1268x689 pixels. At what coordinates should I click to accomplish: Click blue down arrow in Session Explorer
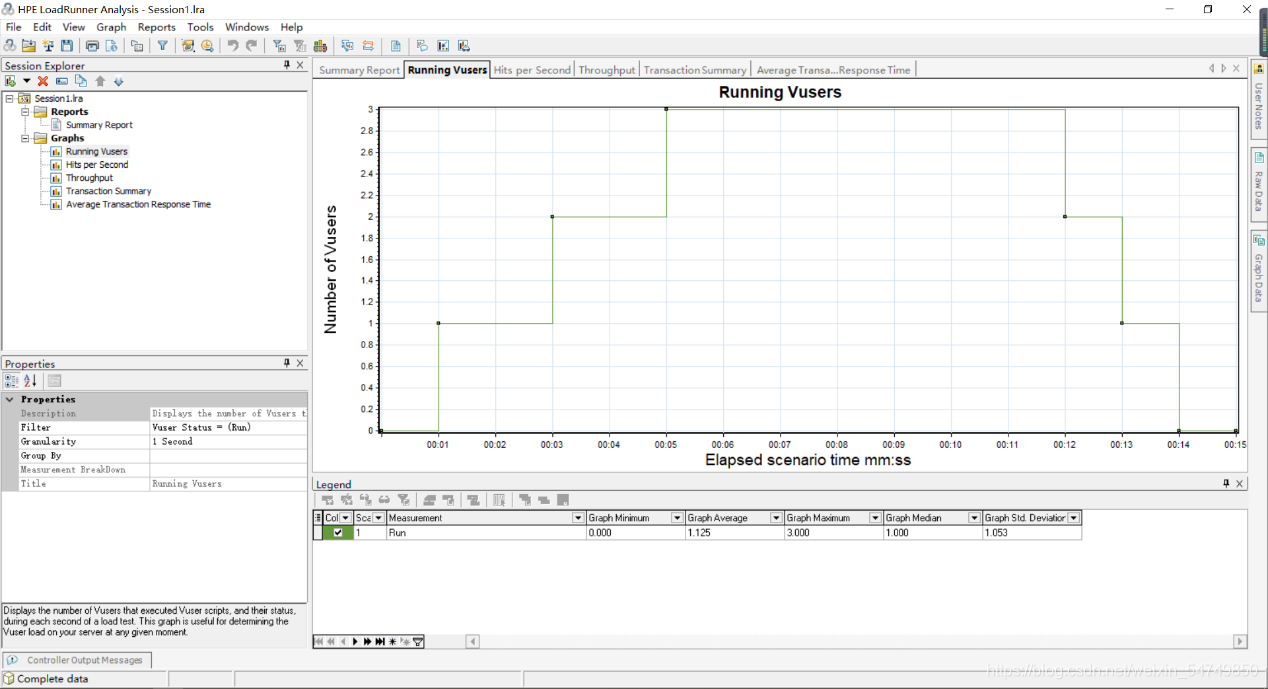118,81
